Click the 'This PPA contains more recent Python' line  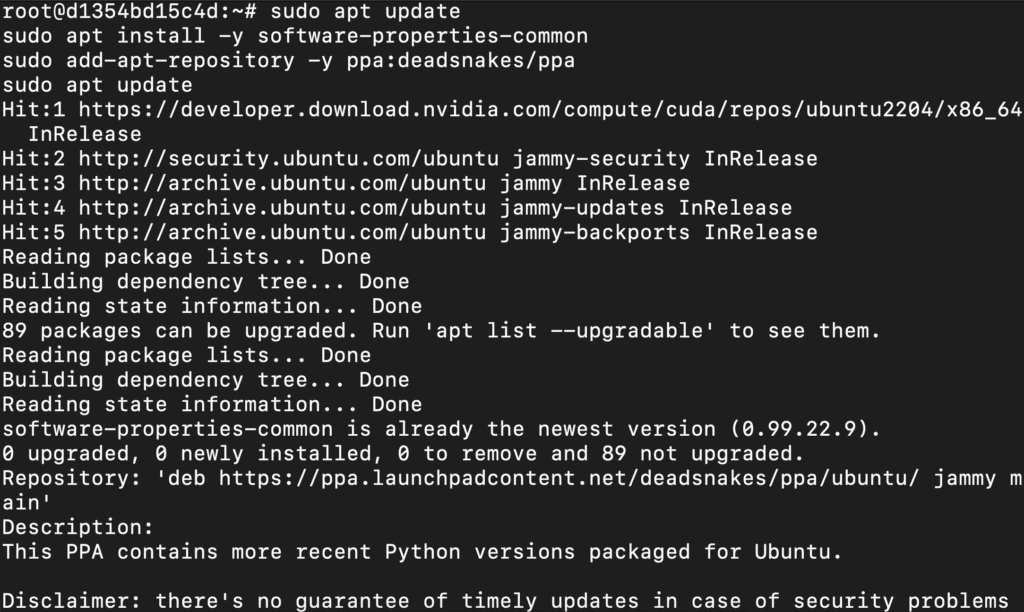pos(422,552)
